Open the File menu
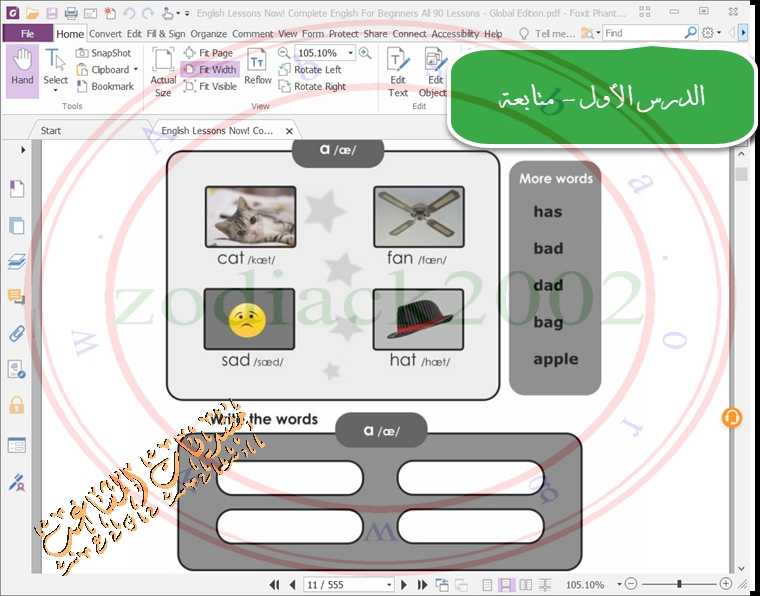The height and width of the screenshot is (596, 760). click(28, 33)
